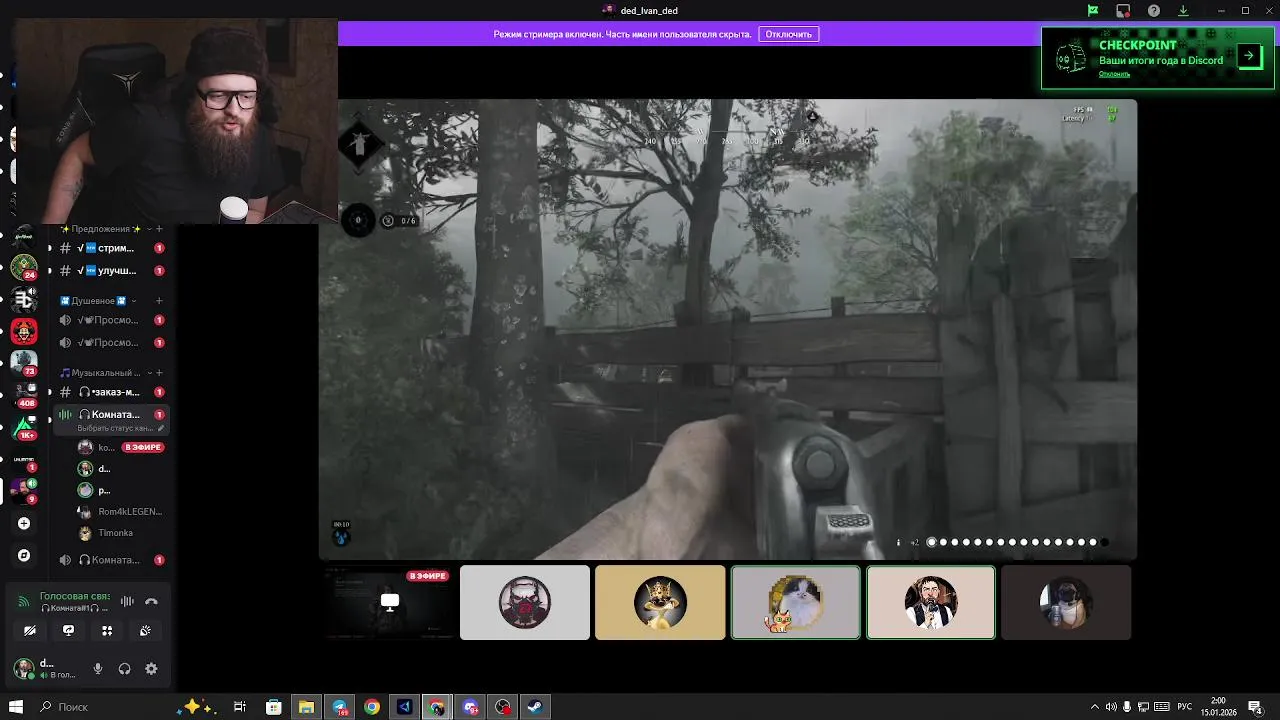Collapse the "Душевное" channel category
Viewport: 1280px width, 720px height.
pos(97,300)
